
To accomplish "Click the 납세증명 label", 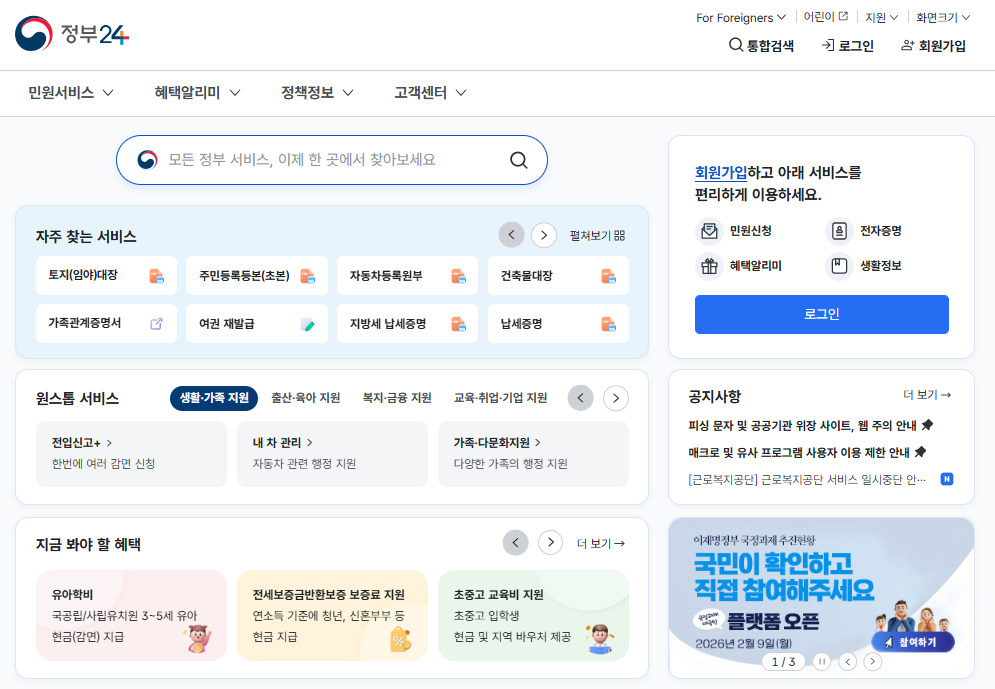I will click(x=522, y=324).
